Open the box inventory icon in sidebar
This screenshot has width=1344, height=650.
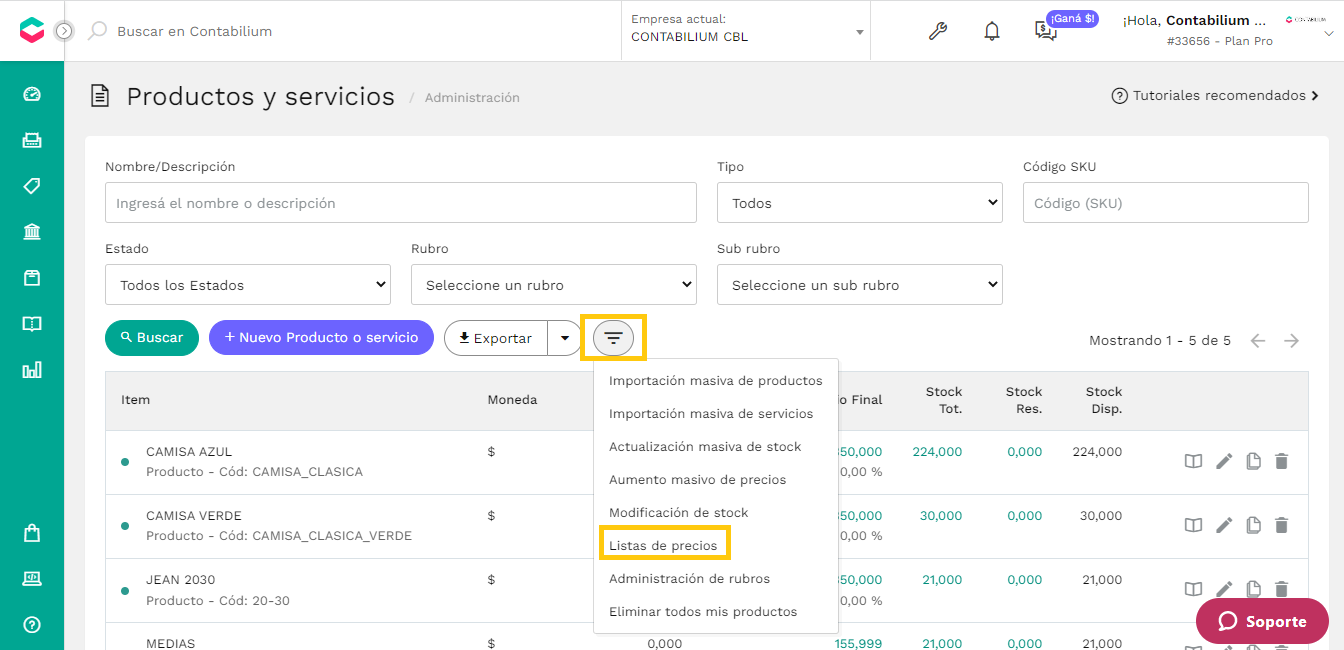click(32, 278)
